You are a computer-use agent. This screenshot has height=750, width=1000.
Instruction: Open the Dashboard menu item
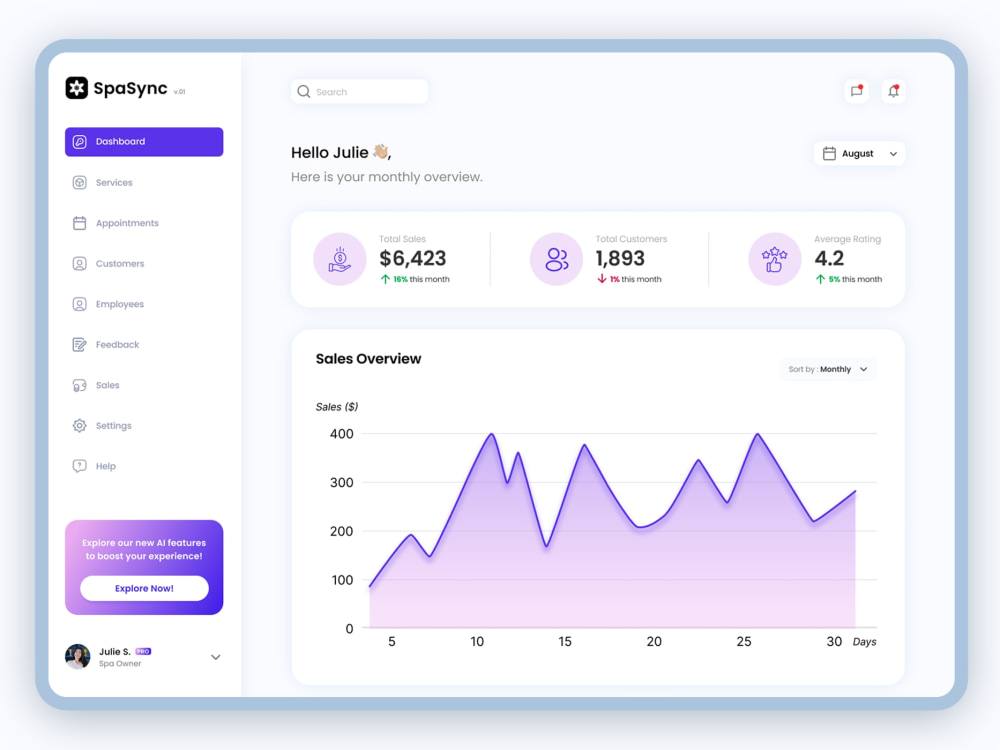pyautogui.click(x=144, y=142)
